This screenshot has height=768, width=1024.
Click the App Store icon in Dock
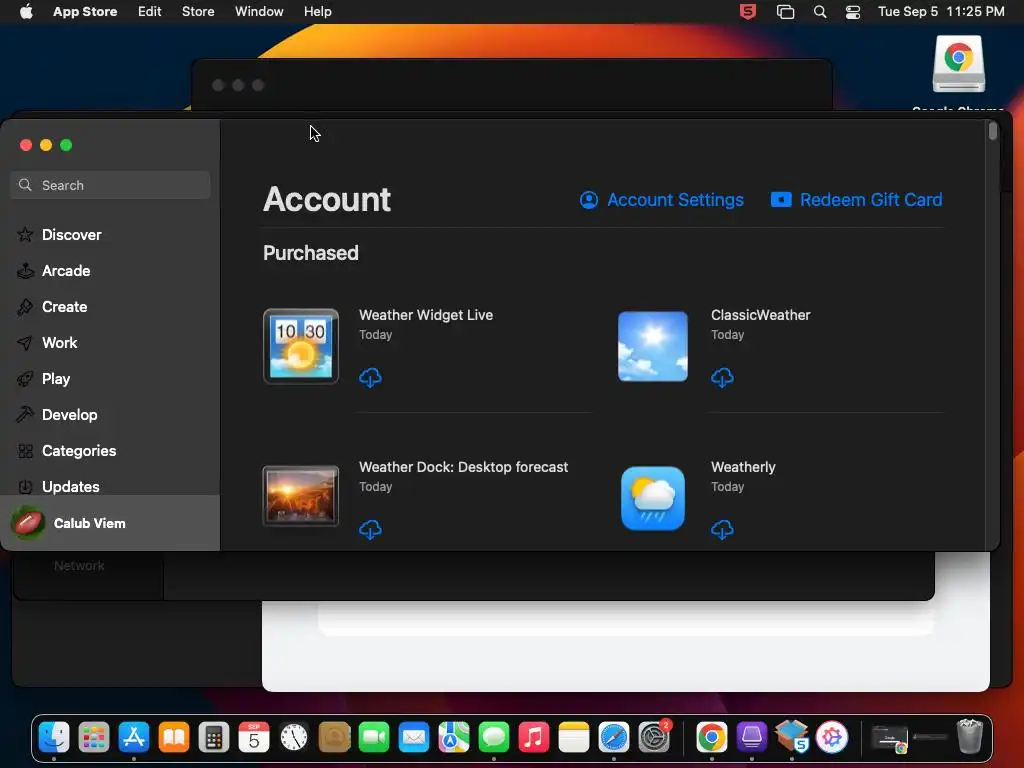click(x=134, y=737)
